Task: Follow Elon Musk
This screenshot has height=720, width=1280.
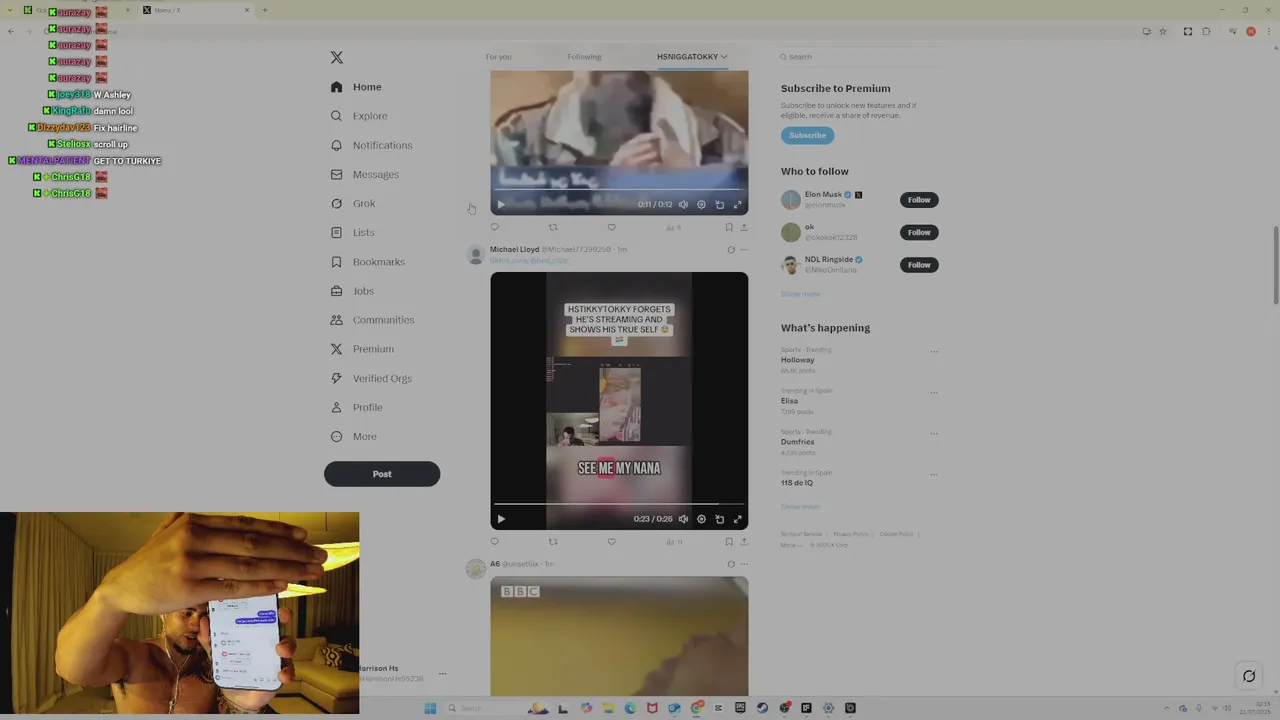Action: (x=919, y=200)
